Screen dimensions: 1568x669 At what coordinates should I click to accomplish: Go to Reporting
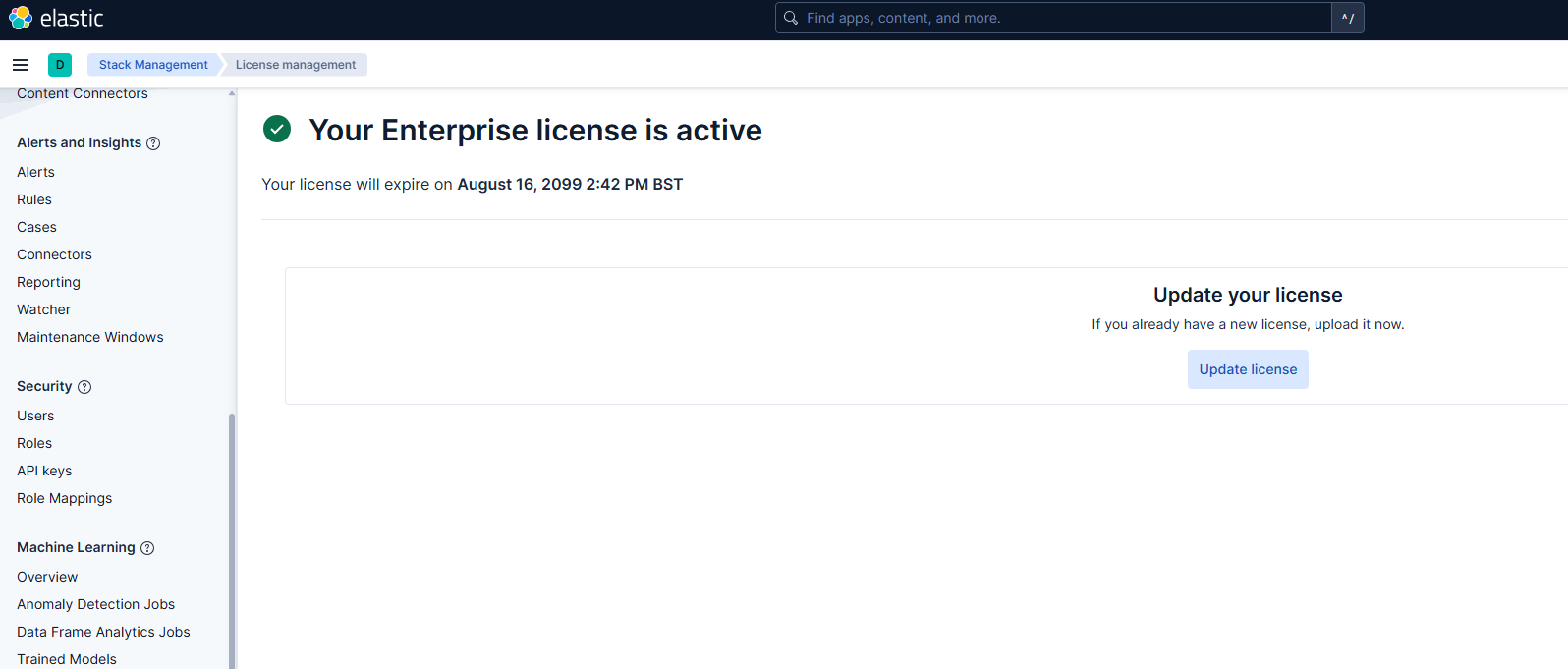[x=48, y=282]
